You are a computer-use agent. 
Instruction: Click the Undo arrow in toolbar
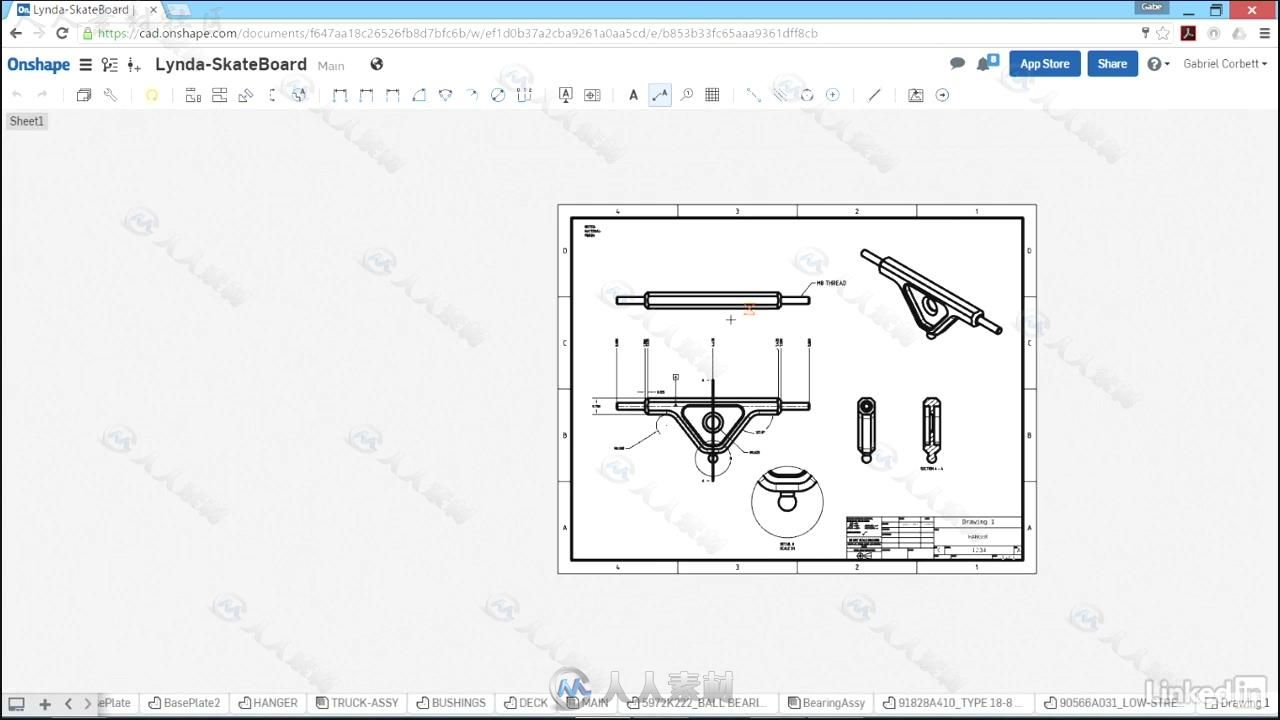tap(17, 95)
